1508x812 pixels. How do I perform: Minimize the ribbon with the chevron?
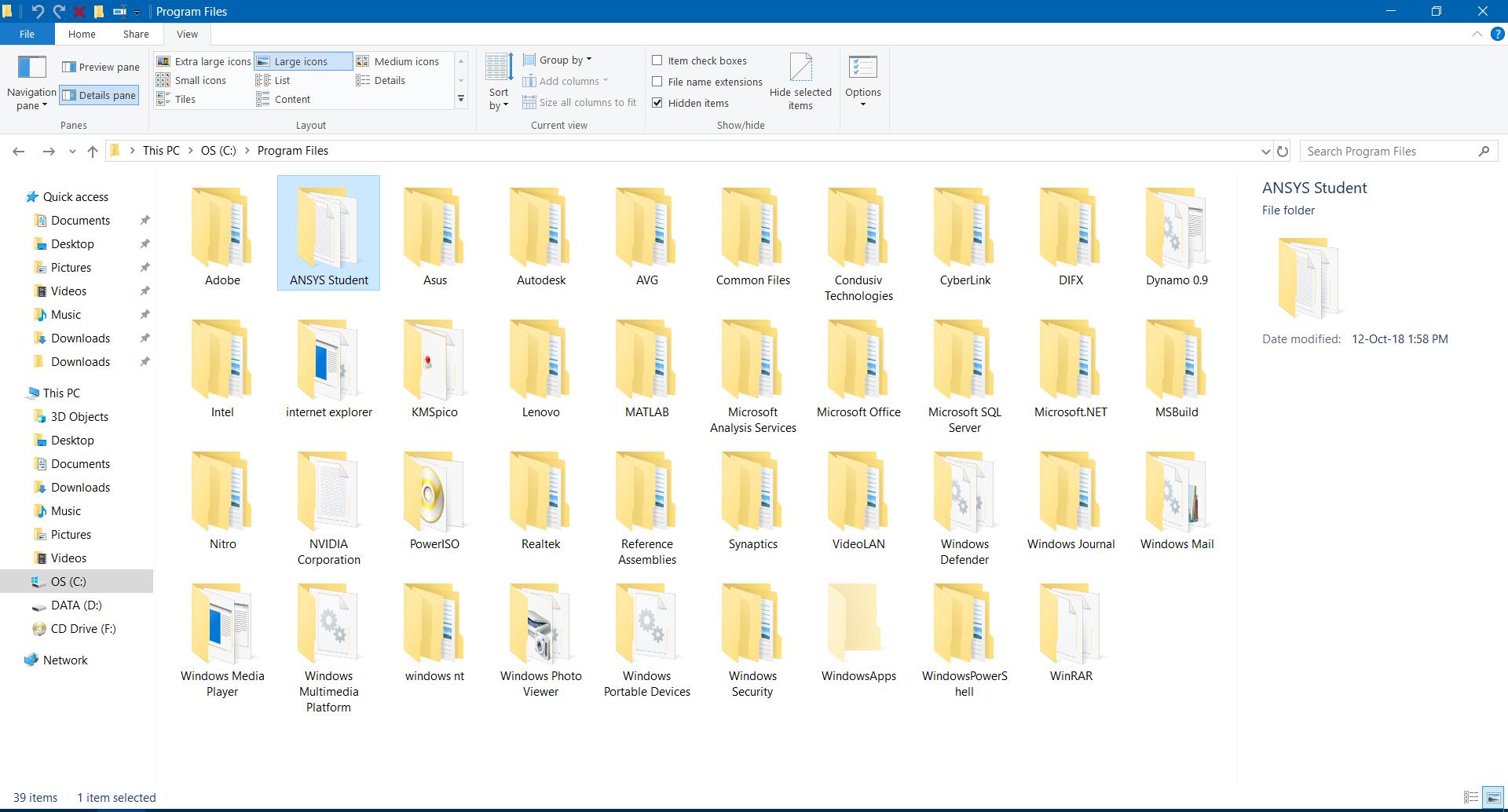(1477, 34)
